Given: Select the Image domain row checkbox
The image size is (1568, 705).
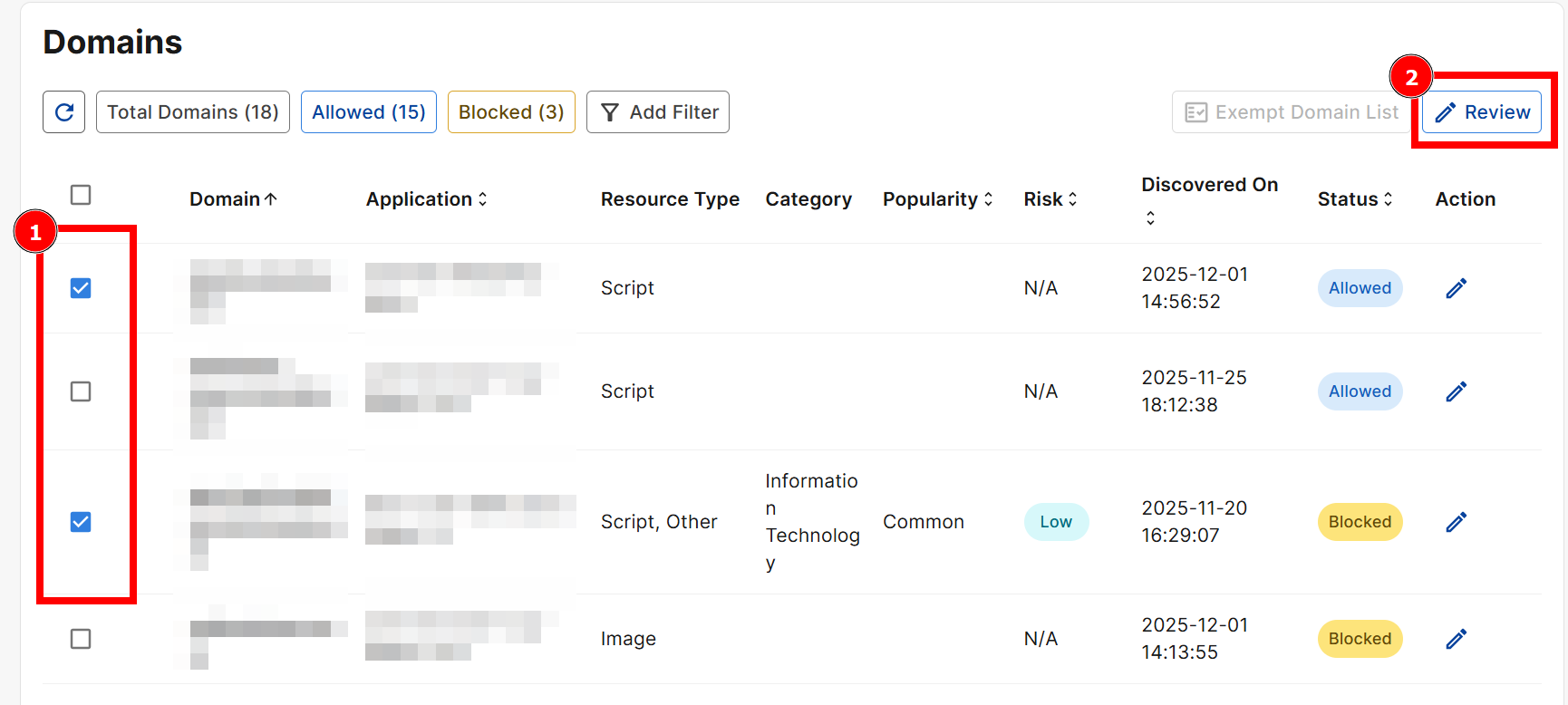Looking at the screenshot, I should click(81, 639).
